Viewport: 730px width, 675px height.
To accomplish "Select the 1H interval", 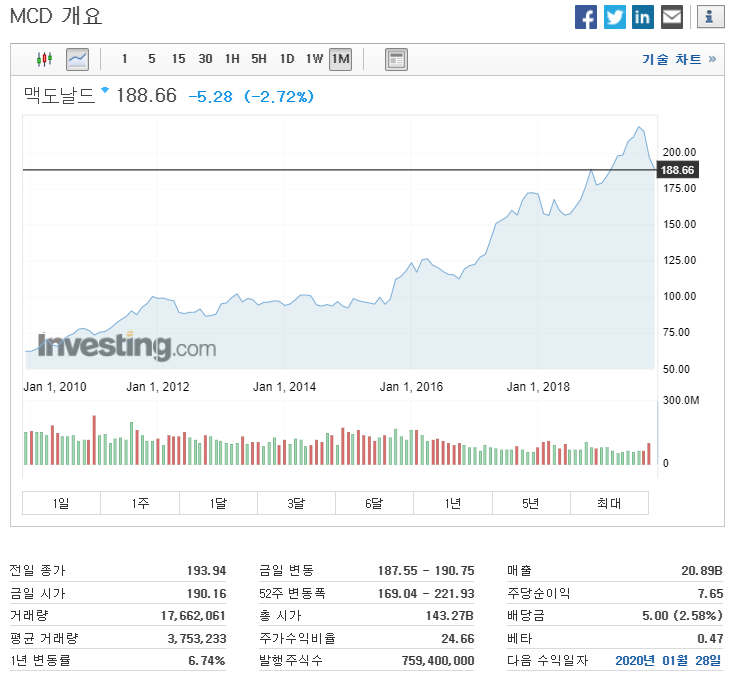I will coord(232,59).
